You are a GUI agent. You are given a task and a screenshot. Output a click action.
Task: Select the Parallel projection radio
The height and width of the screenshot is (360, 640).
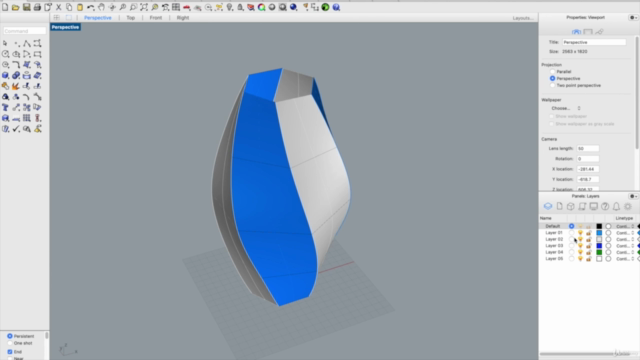point(552,71)
